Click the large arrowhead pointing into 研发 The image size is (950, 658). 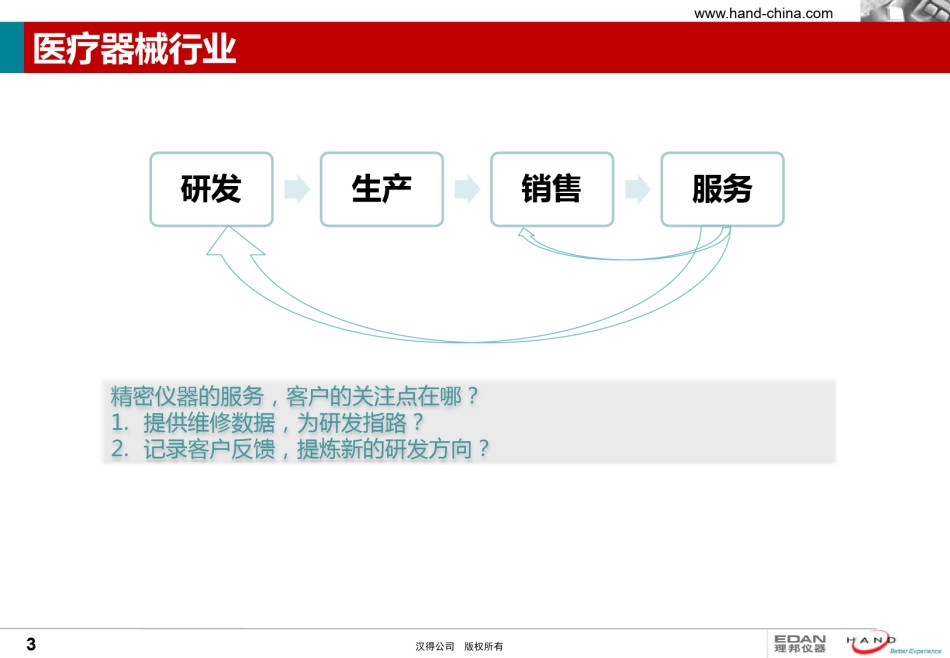coord(234,242)
